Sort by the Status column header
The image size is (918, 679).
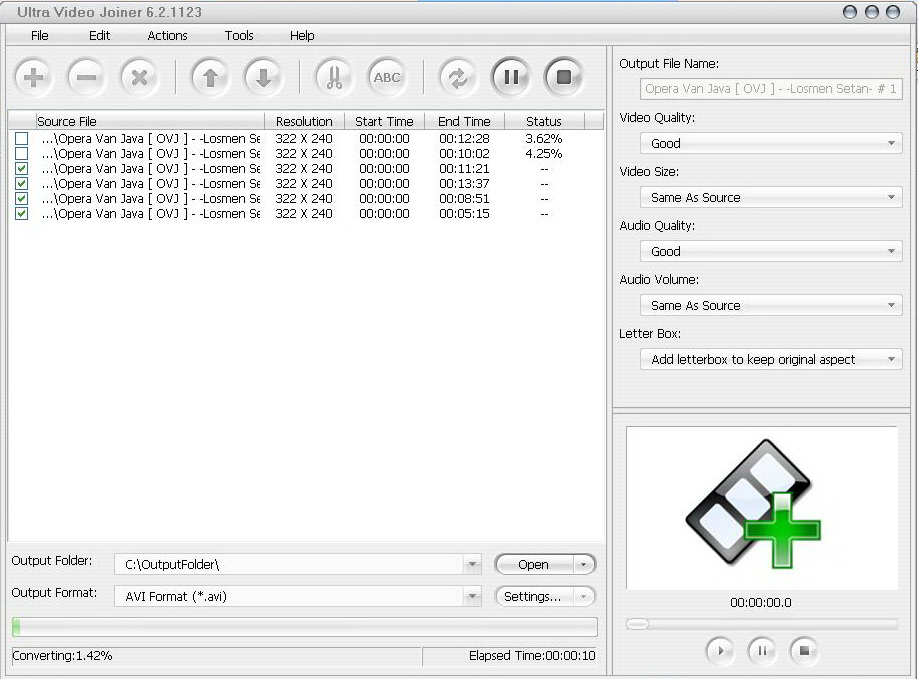point(544,121)
